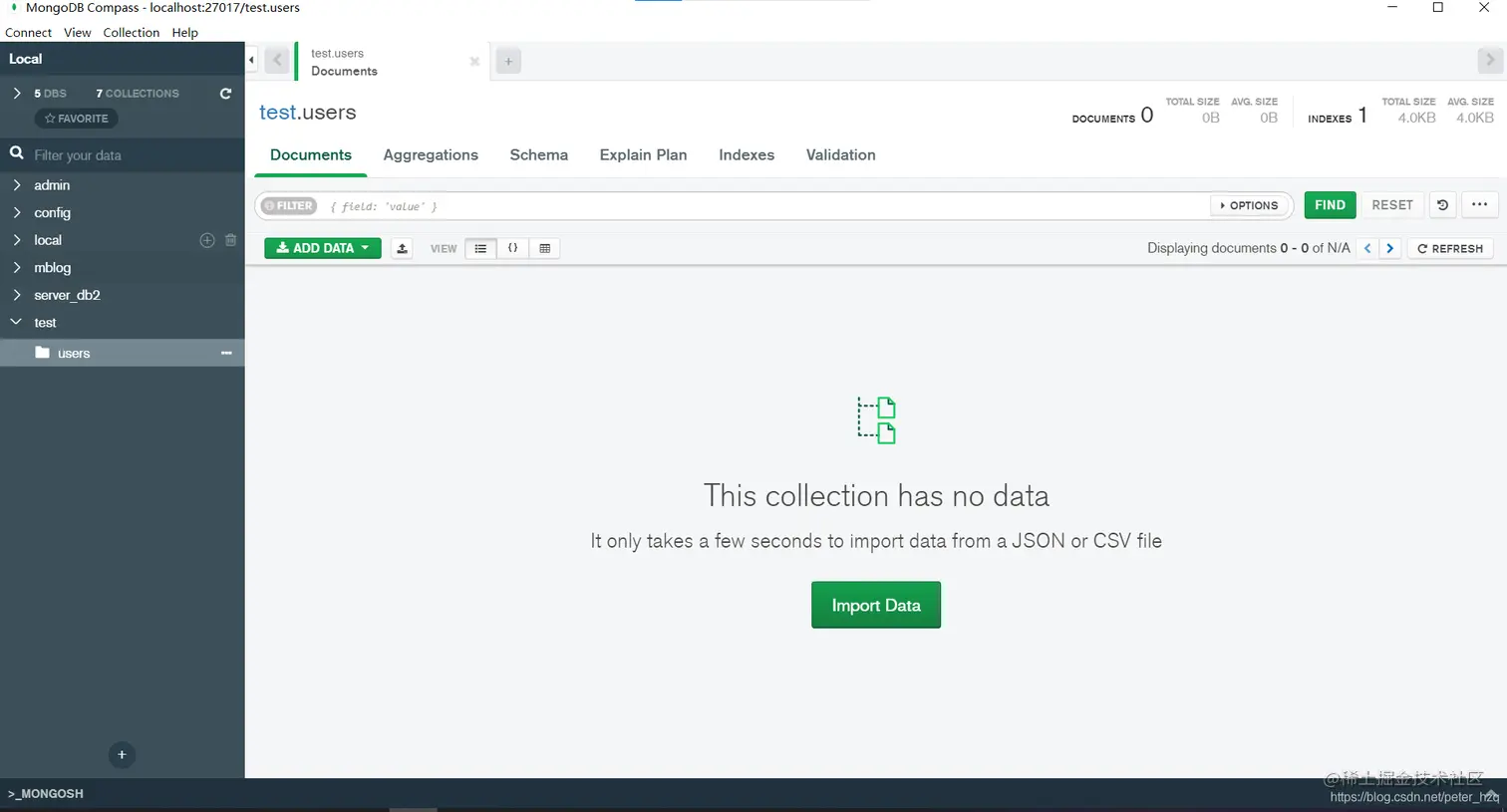Expand the admin database
This screenshot has height=812, width=1507.
click(17, 185)
